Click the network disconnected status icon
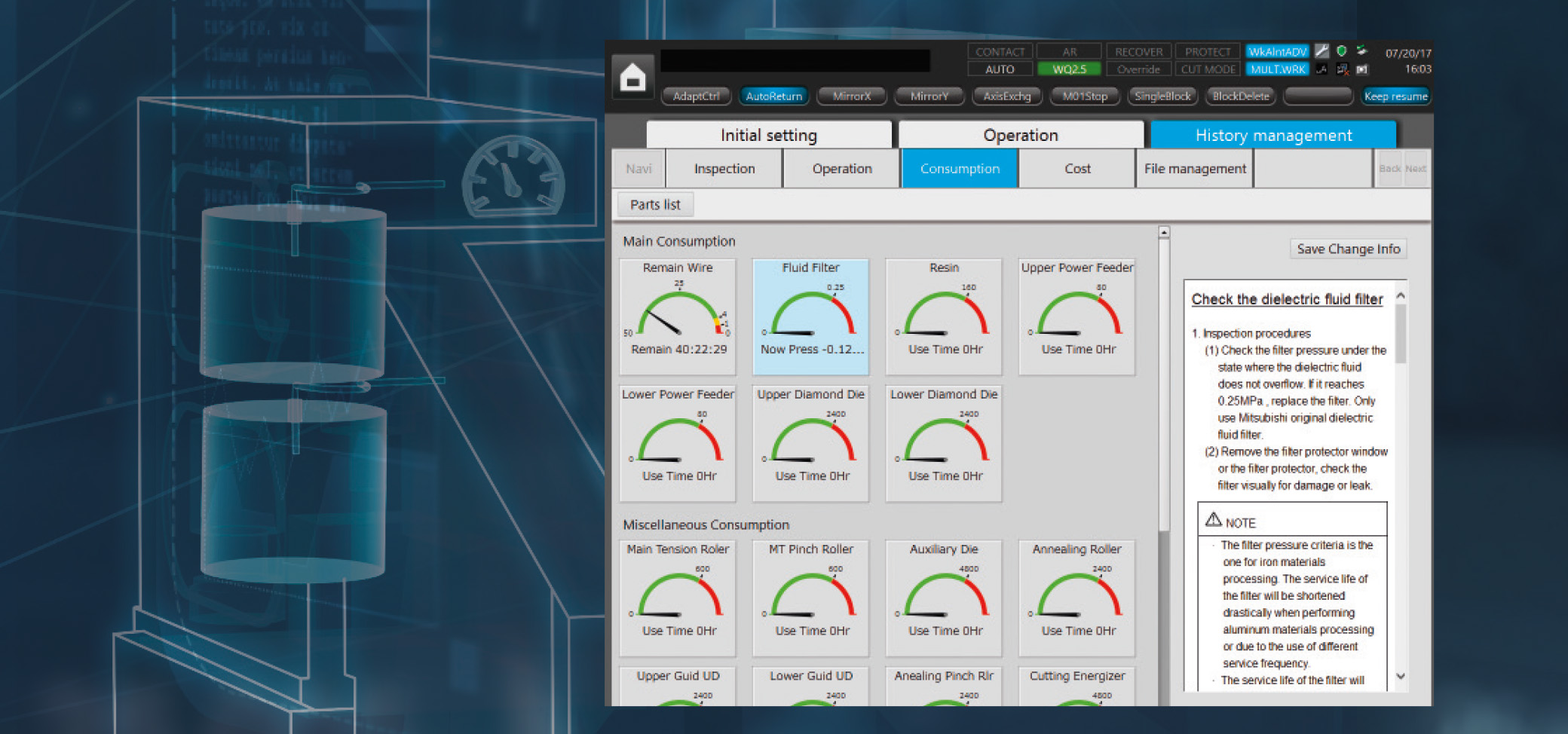1568x734 pixels. [x=1343, y=69]
